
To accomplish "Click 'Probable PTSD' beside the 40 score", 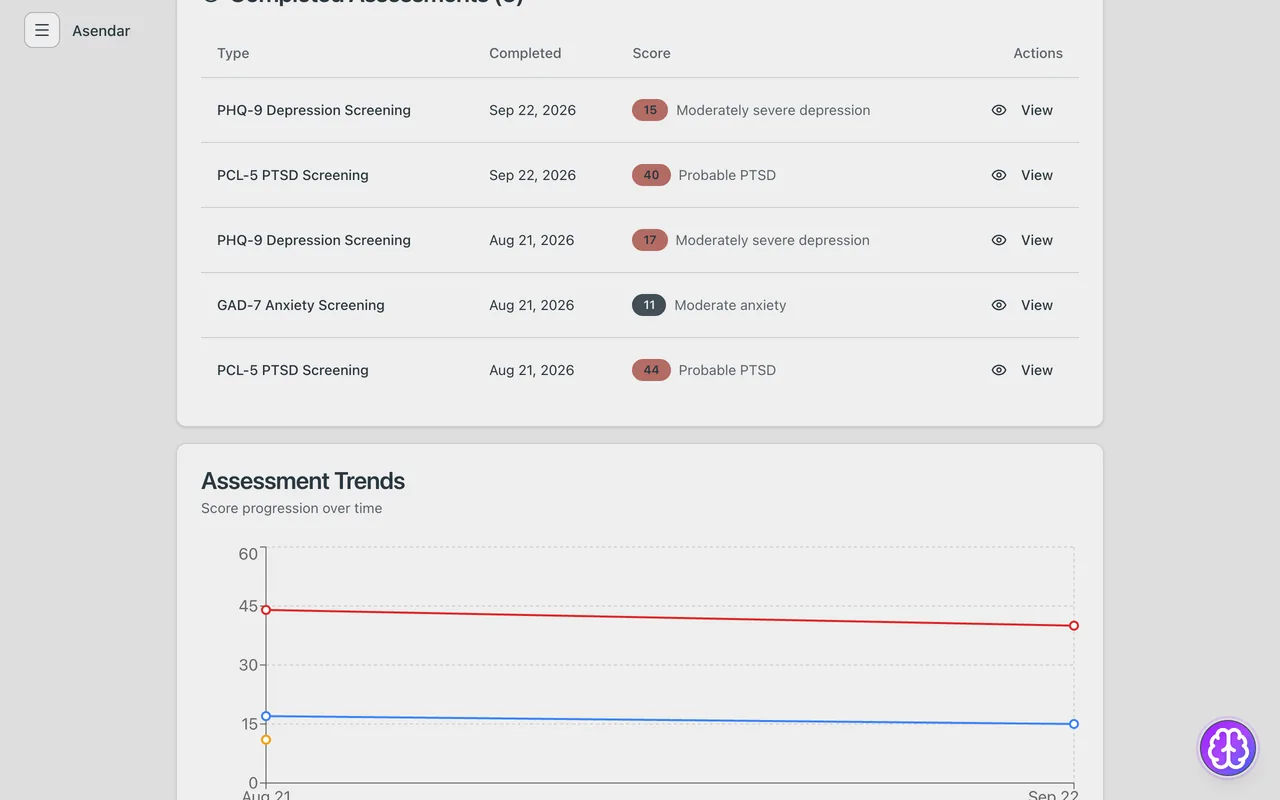I will (727, 175).
